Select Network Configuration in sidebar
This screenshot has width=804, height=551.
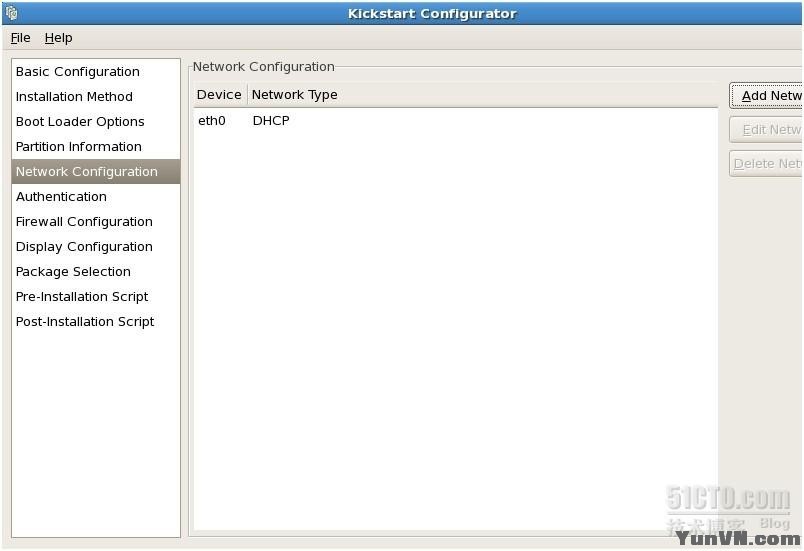96,172
